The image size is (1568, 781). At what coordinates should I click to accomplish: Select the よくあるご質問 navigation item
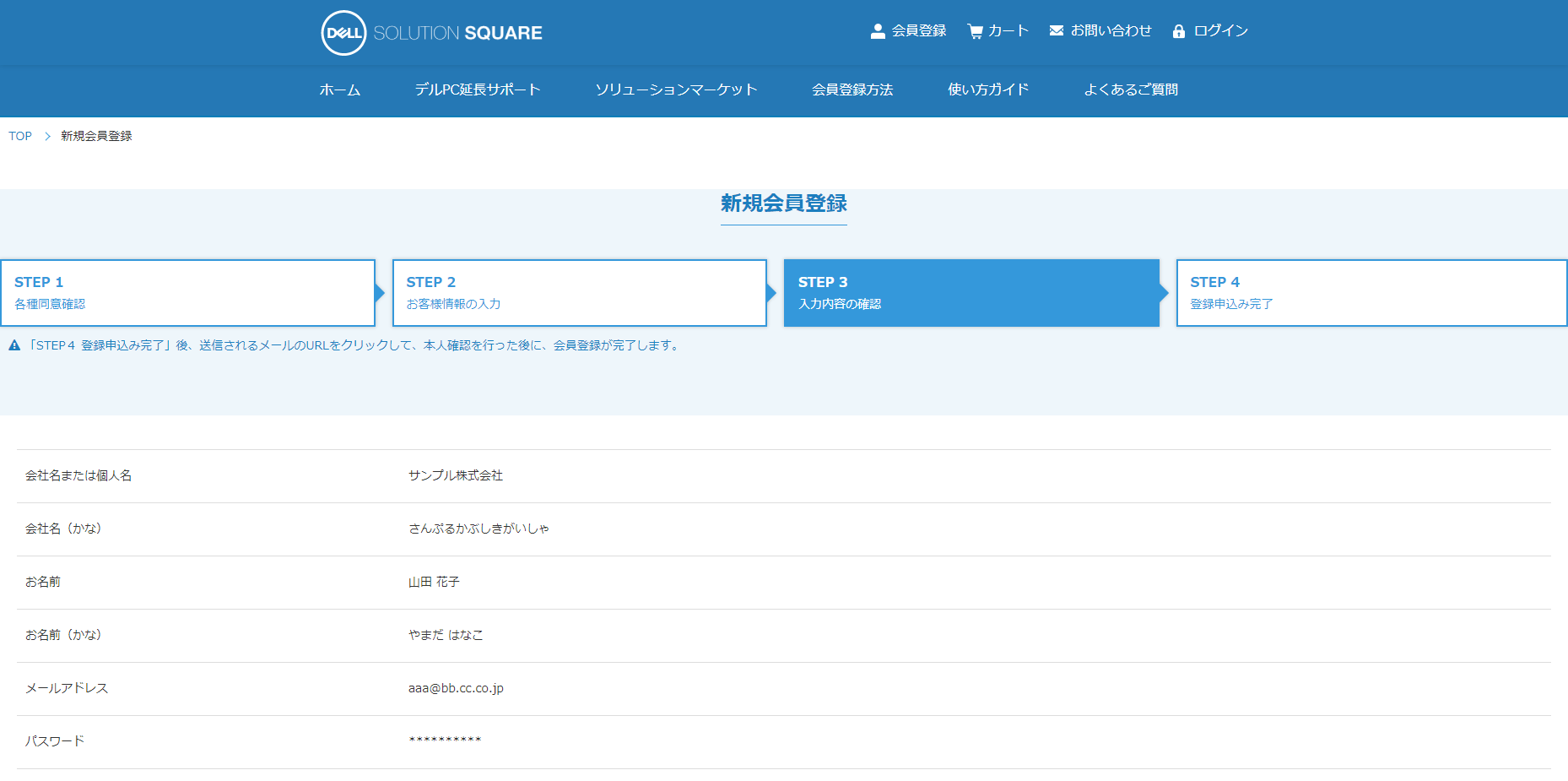tap(1131, 89)
